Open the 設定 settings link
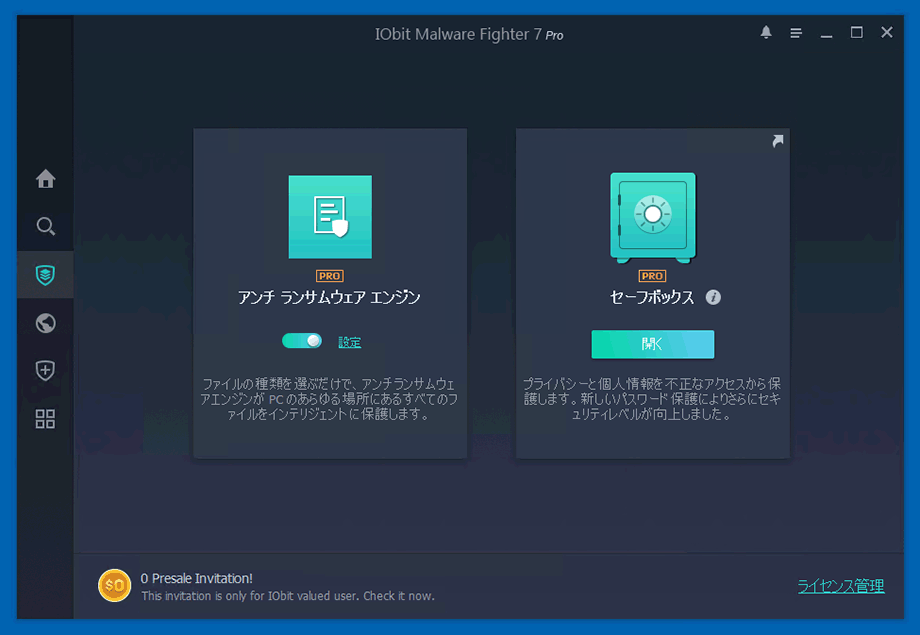 pos(350,342)
